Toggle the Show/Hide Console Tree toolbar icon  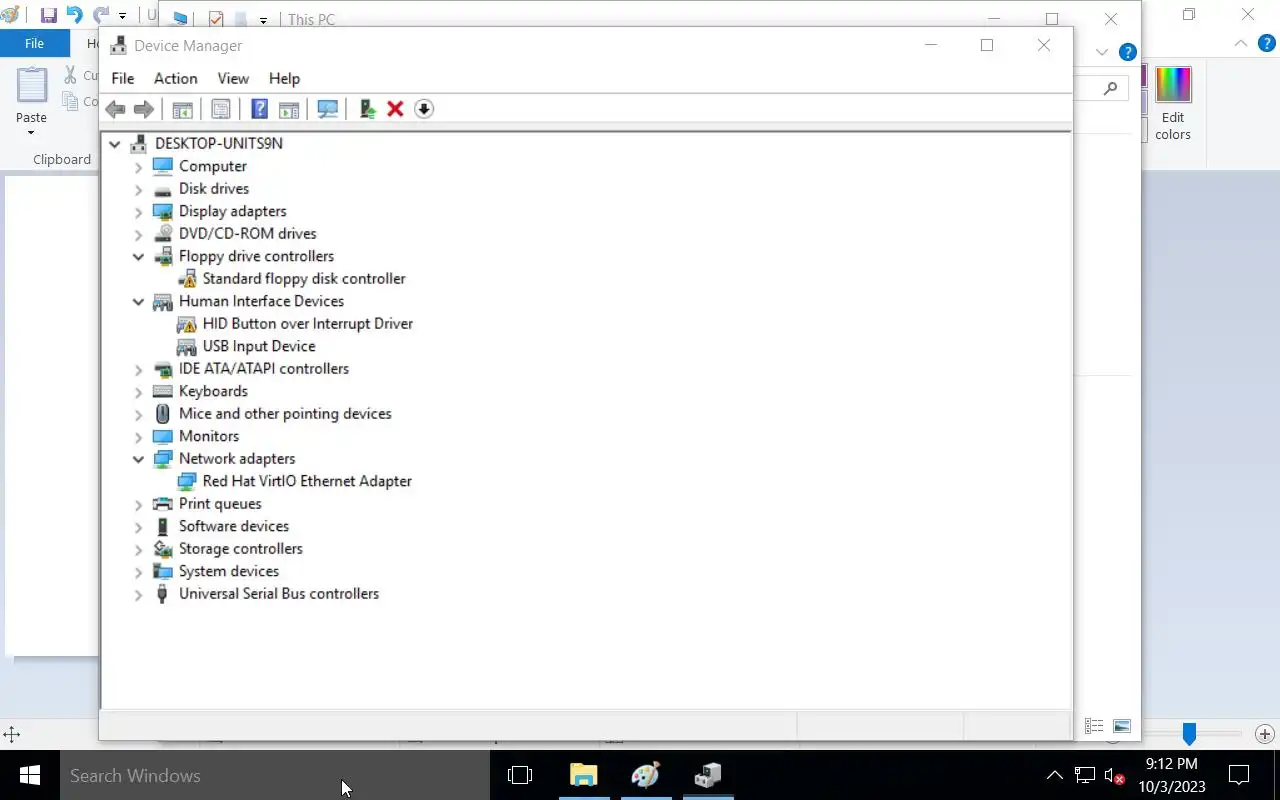point(183,109)
